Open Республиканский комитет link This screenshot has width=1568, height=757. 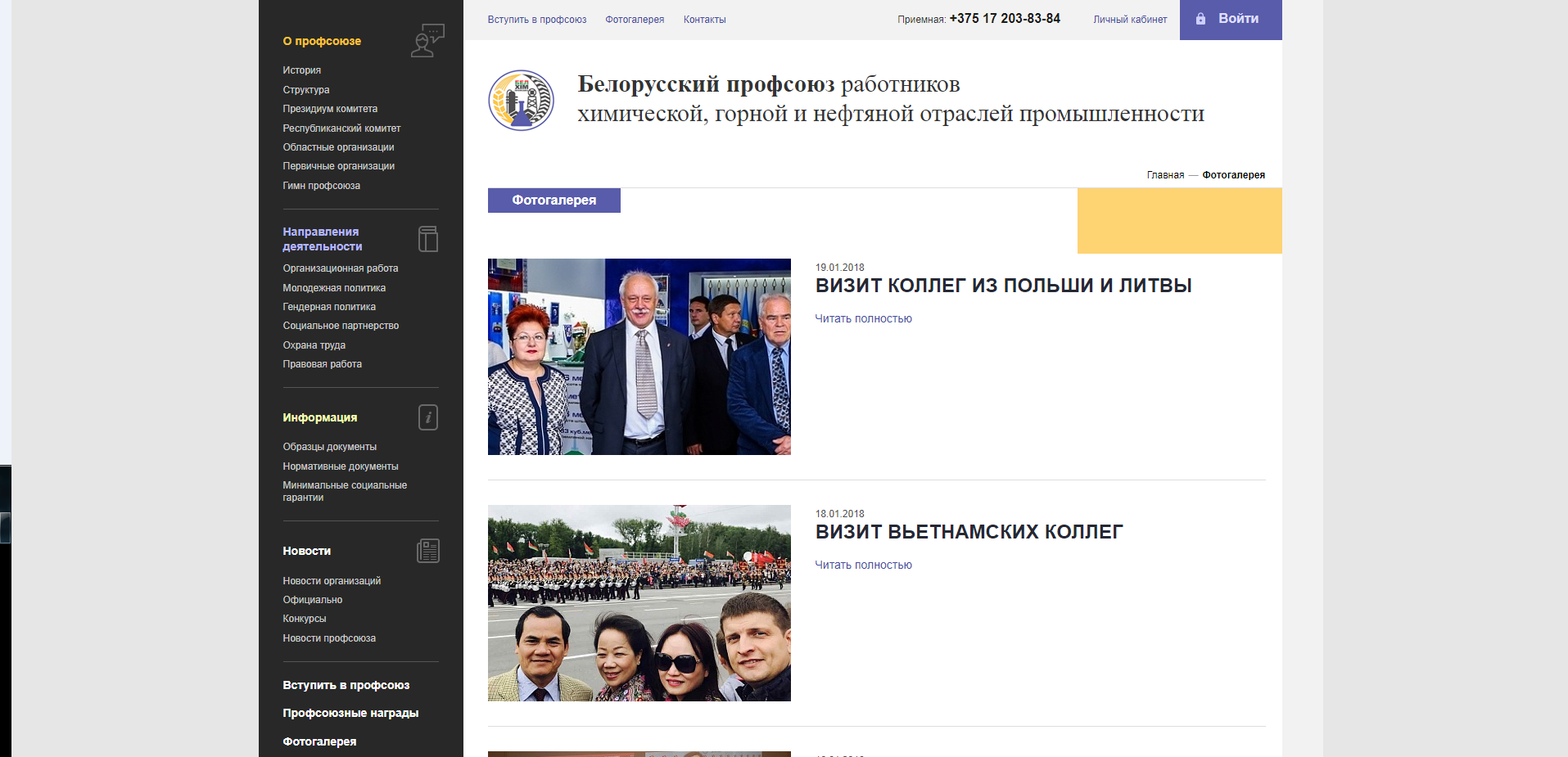[341, 128]
